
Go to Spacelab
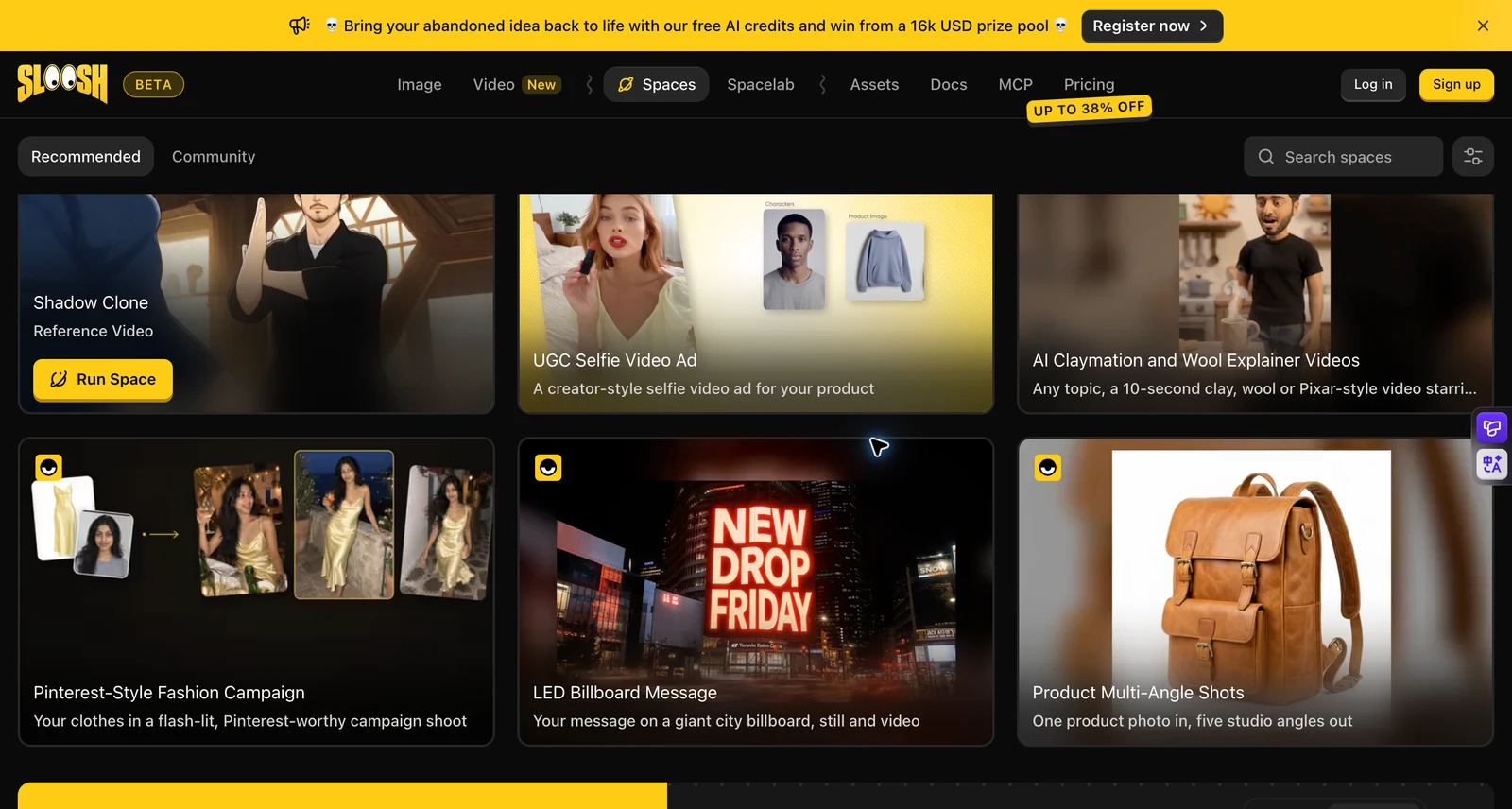coord(761,85)
